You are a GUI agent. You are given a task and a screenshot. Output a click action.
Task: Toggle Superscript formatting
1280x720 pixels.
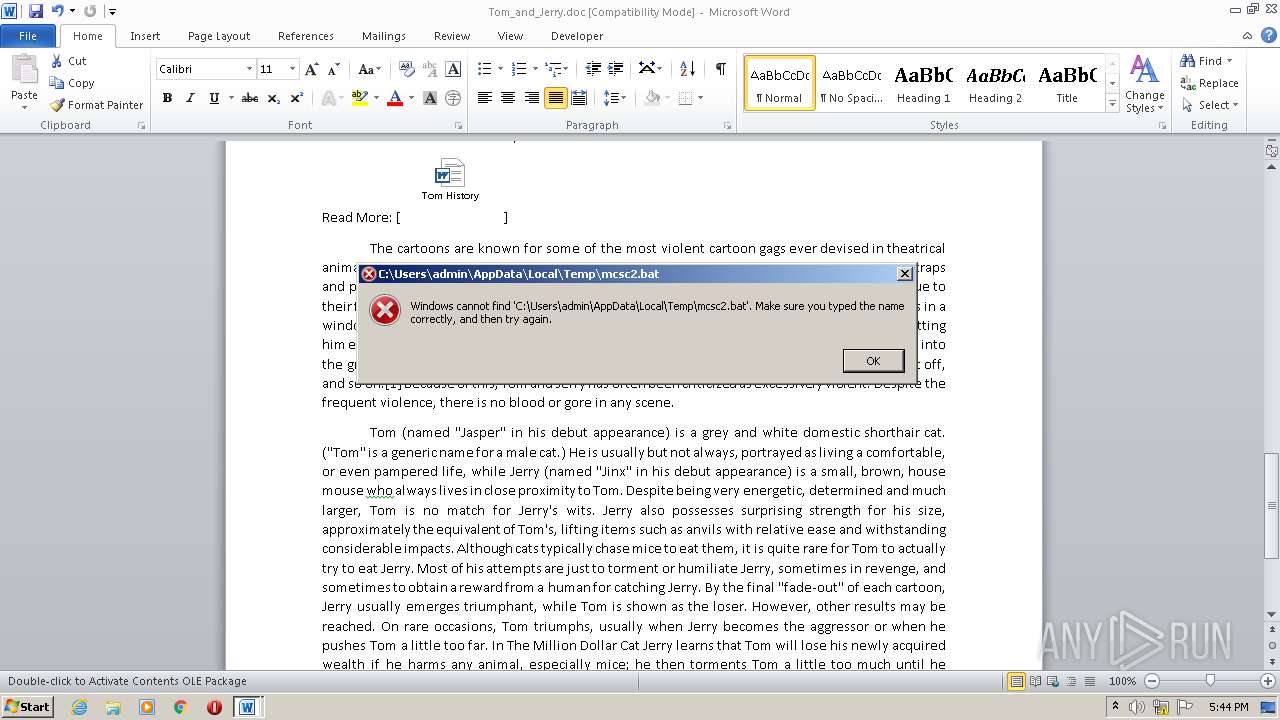(x=297, y=98)
